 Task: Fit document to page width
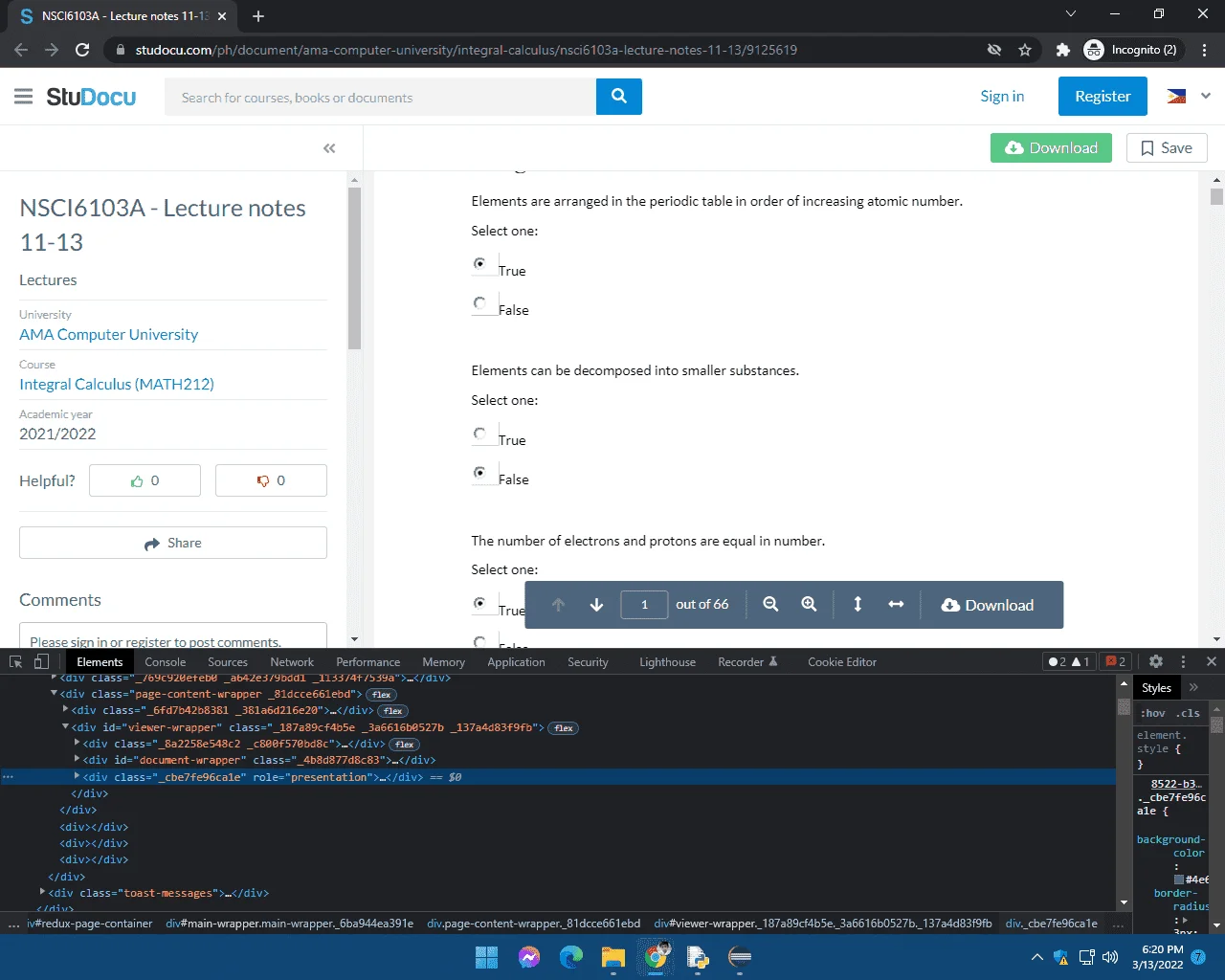coord(896,605)
